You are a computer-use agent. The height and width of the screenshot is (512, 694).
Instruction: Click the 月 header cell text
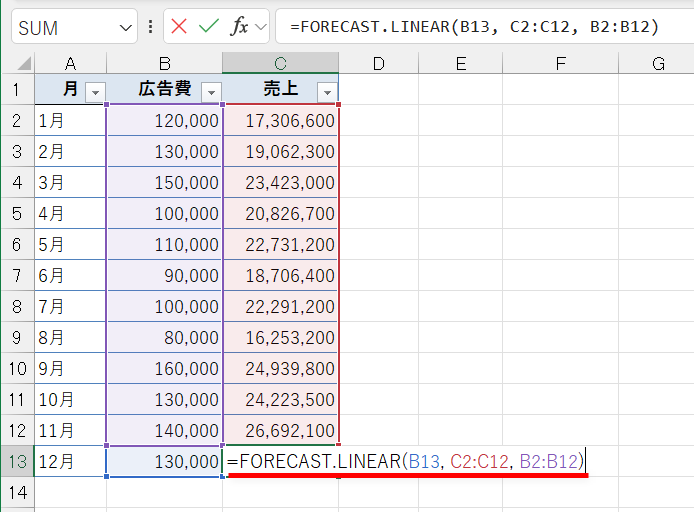[x=70, y=89]
